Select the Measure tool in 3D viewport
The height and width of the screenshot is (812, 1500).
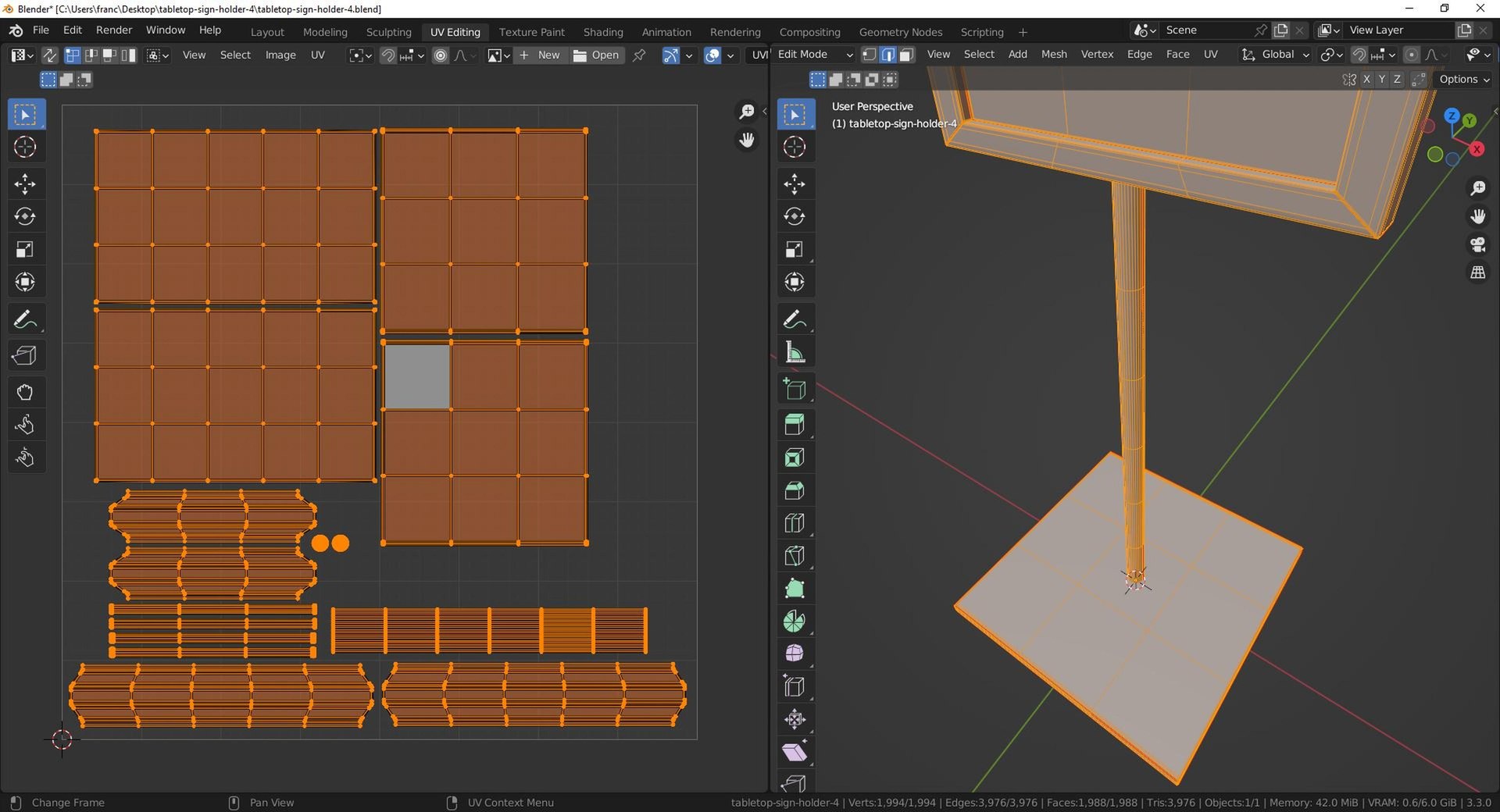coord(795,352)
